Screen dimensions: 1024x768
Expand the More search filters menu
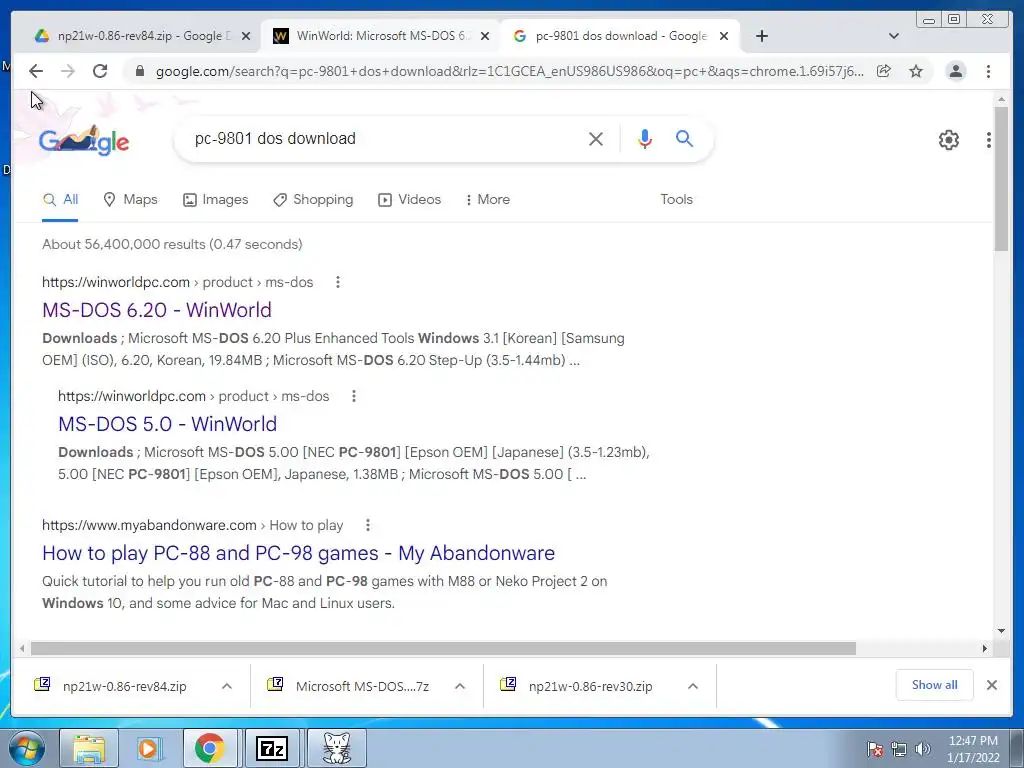(487, 200)
